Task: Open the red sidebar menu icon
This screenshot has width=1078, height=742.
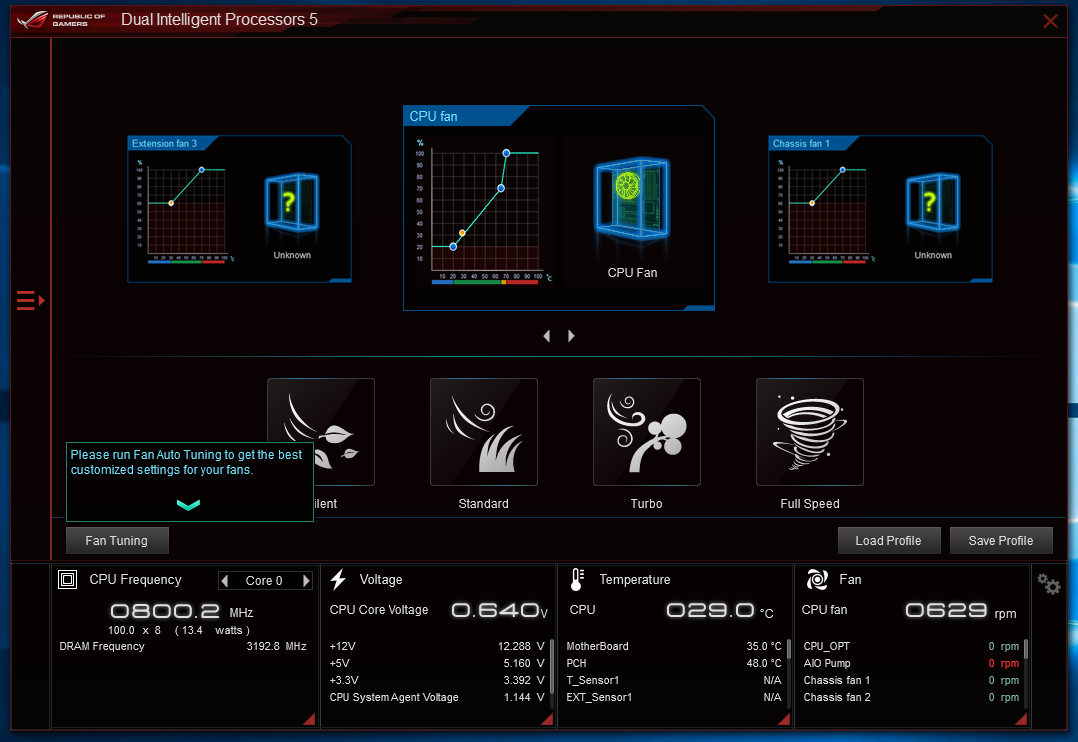Action: (x=30, y=301)
